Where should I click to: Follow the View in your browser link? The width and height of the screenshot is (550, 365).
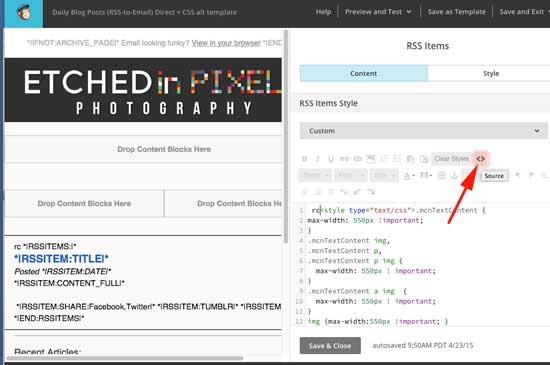tap(226, 43)
